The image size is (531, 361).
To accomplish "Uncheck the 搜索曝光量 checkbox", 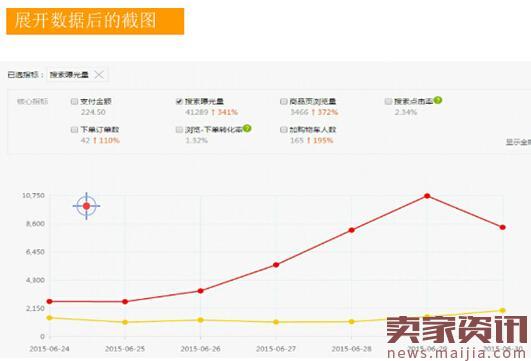I will 179,101.
